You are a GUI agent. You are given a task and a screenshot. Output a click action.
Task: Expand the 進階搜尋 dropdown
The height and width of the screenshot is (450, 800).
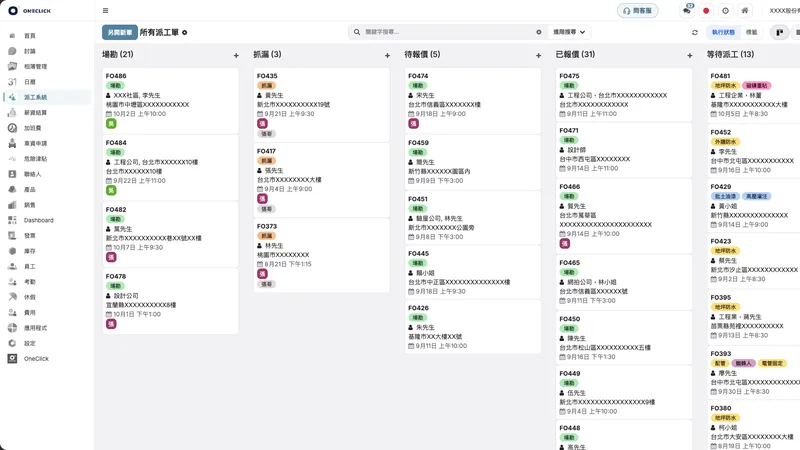[x=569, y=32]
